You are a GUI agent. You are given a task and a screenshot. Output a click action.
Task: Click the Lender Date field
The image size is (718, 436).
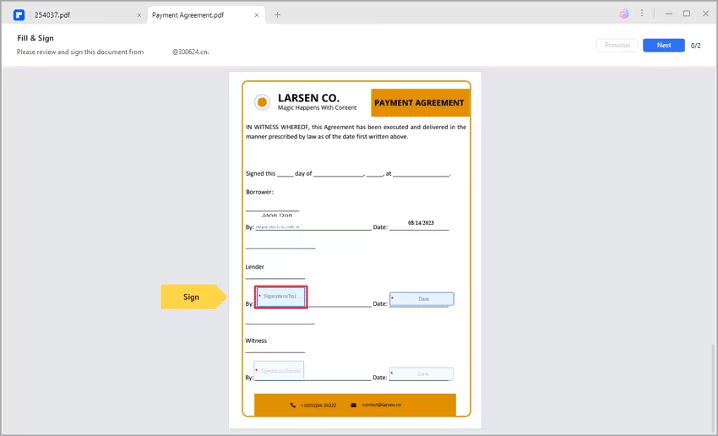[x=422, y=299]
